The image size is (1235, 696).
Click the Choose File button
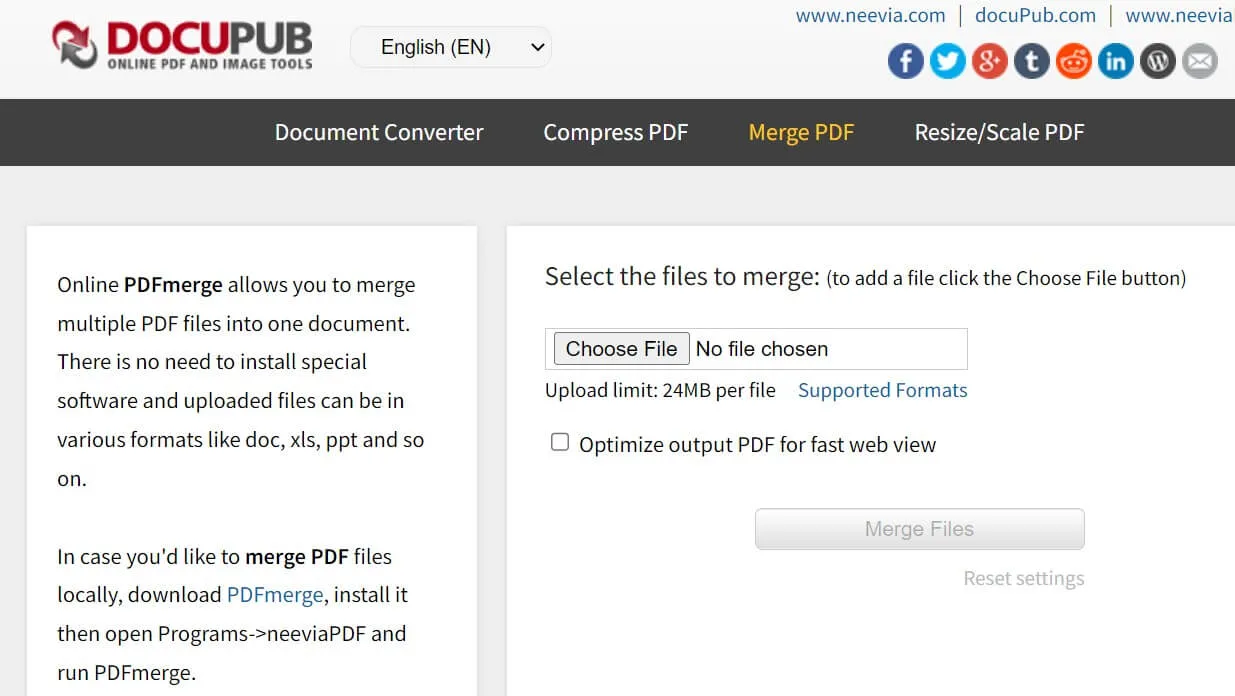pyautogui.click(x=620, y=348)
